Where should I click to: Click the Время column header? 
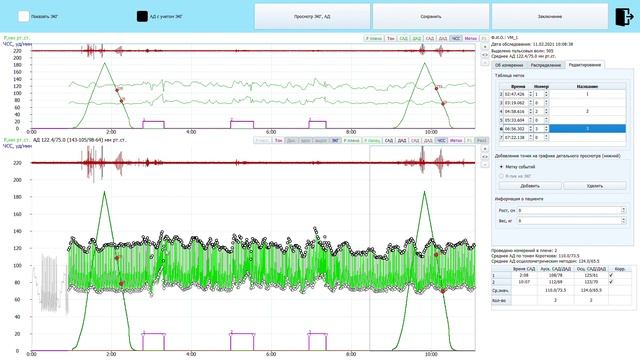(518, 87)
